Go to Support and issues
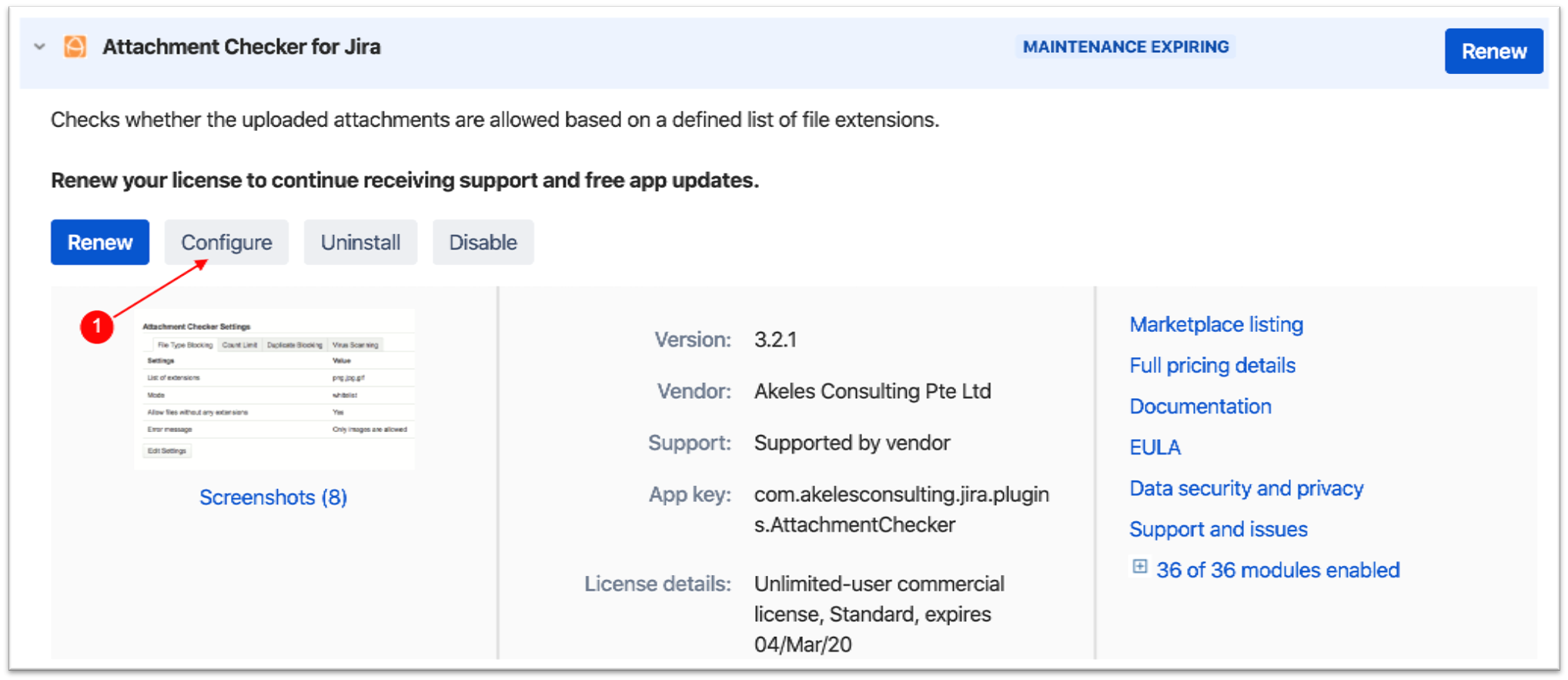Screen dimensions: 1568x680 coord(1218,529)
